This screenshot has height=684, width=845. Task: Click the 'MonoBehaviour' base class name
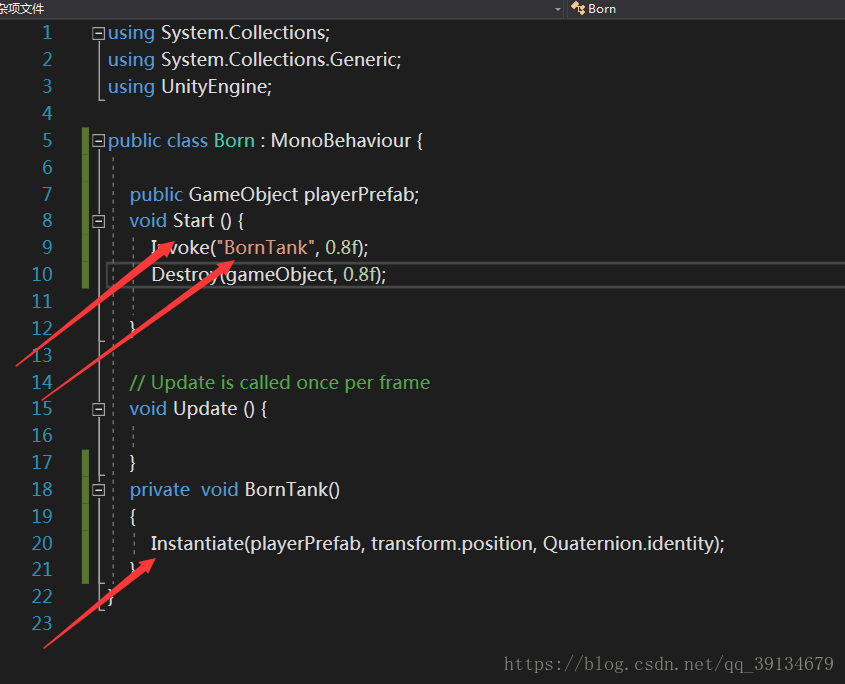pyautogui.click(x=341, y=141)
